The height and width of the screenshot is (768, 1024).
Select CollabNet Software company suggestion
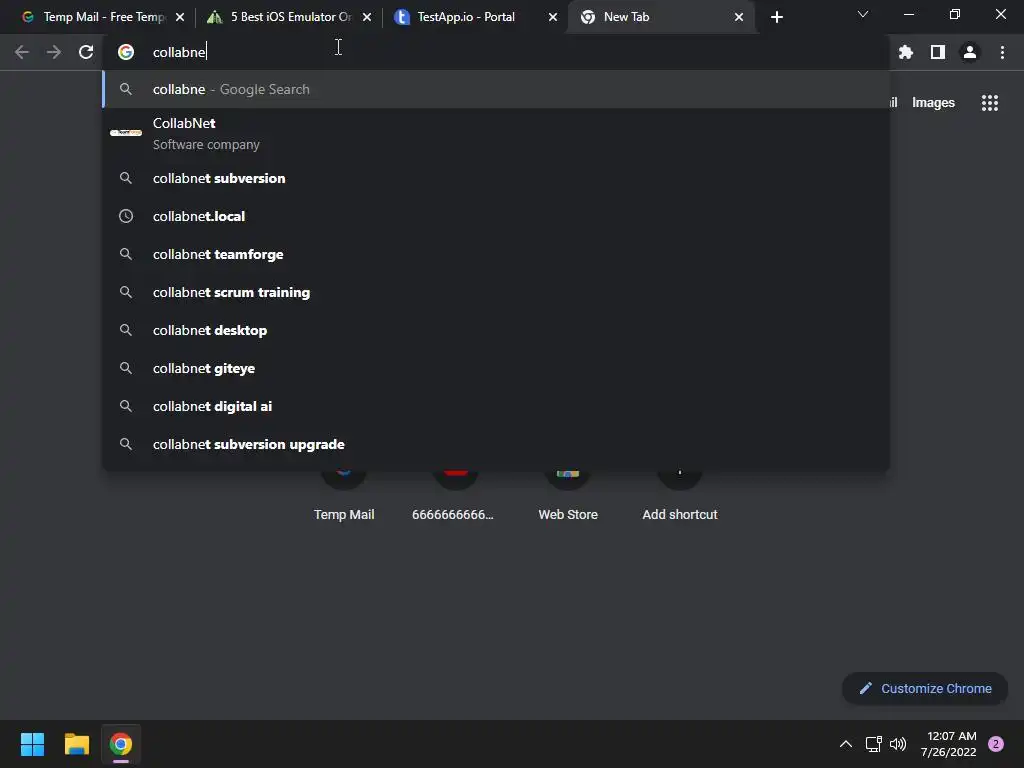pos(496,133)
